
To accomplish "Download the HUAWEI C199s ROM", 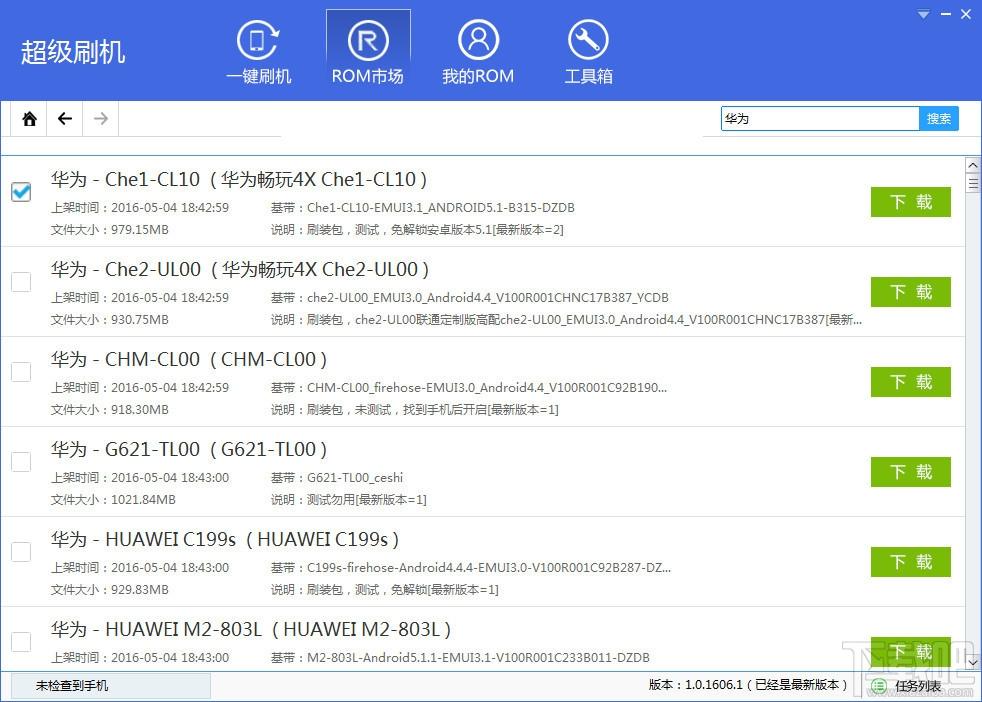I will tap(911, 562).
